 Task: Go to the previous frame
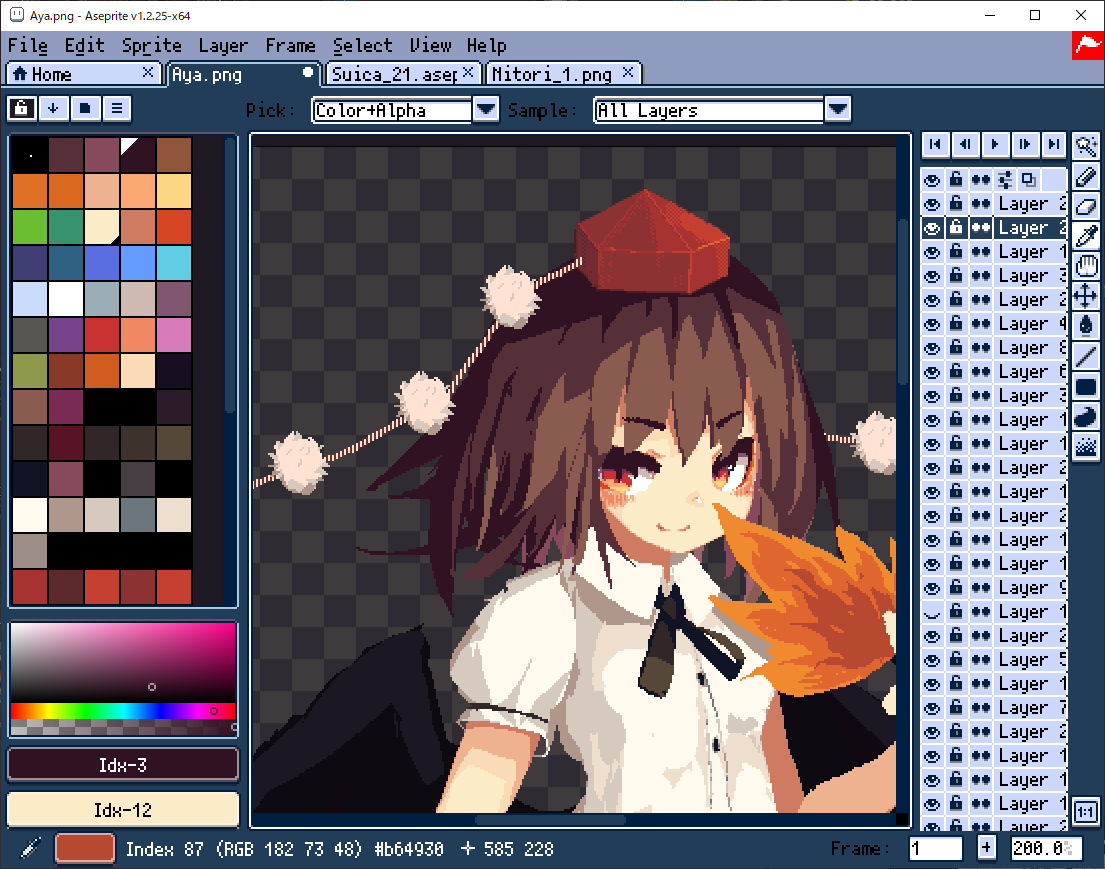(x=965, y=144)
